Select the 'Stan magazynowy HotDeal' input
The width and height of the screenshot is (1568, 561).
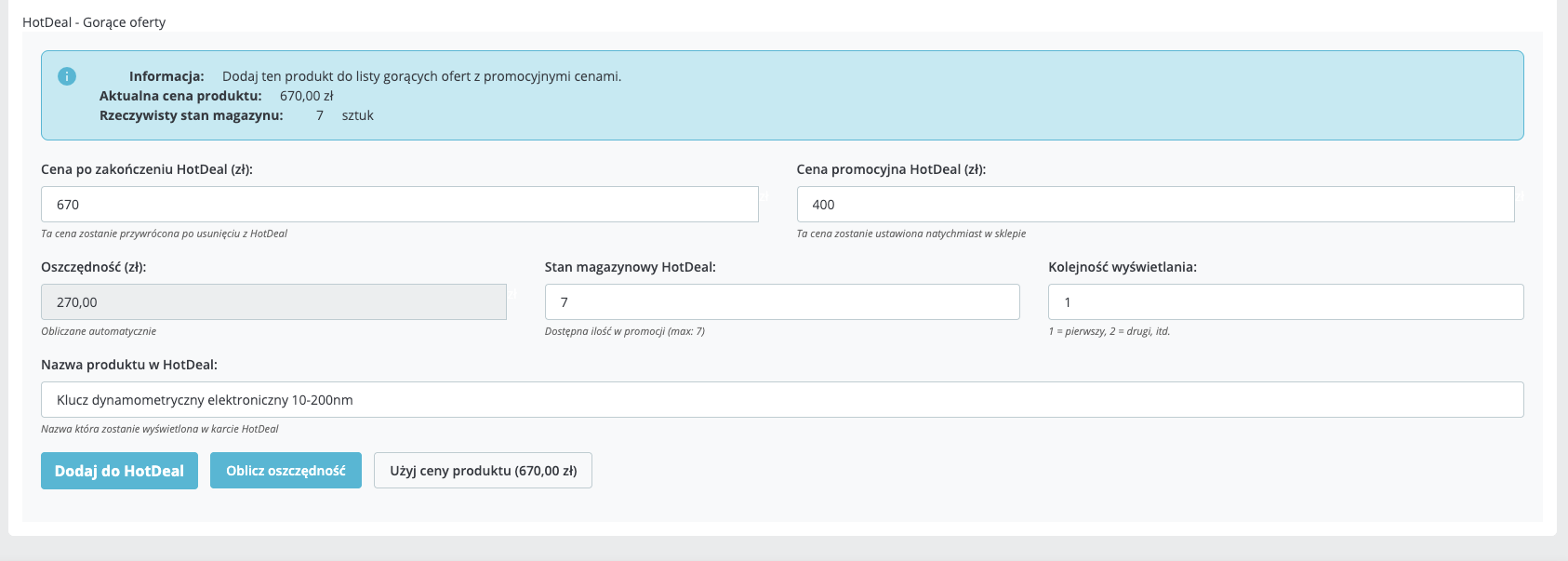tap(782, 302)
